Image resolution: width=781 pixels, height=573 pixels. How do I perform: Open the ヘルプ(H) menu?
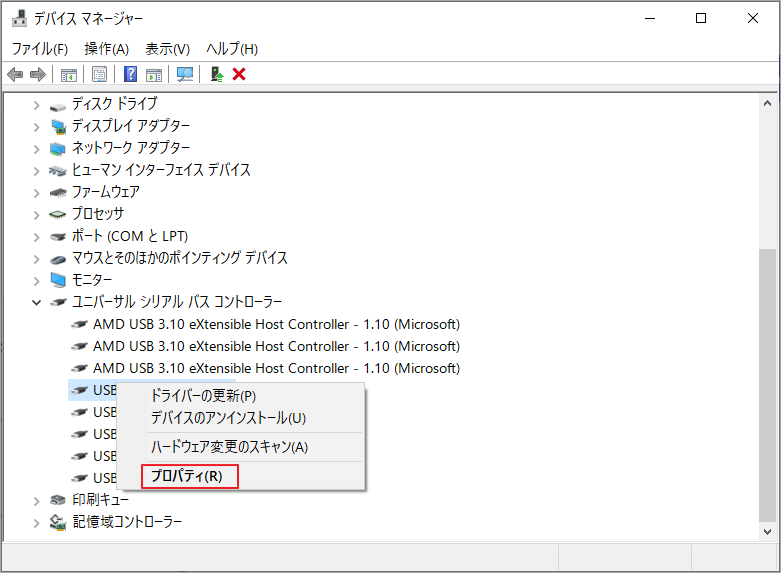[x=232, y=49]
